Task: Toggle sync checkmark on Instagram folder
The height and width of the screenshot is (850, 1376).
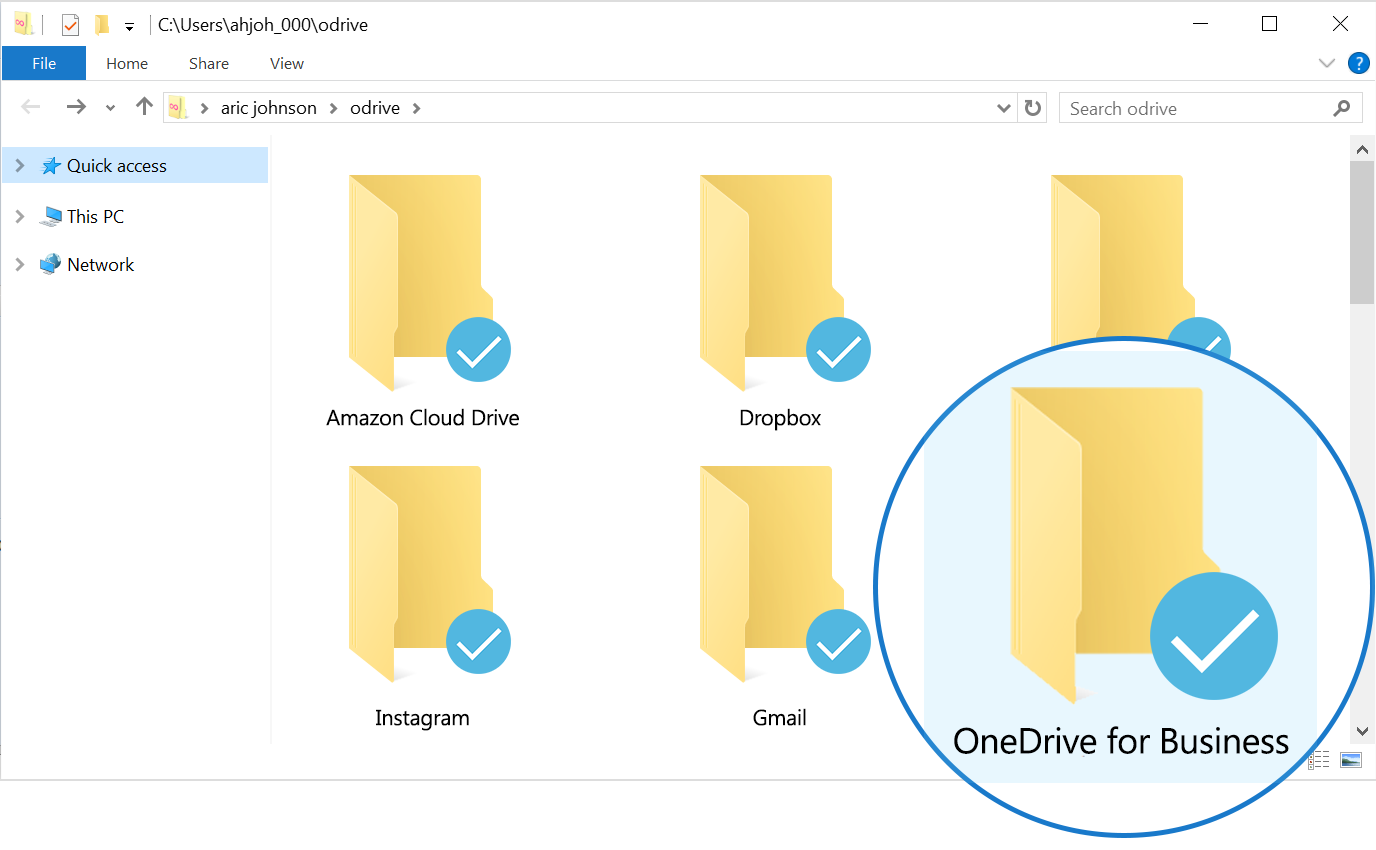Action: pyautogui.click(x=478, y=641)
